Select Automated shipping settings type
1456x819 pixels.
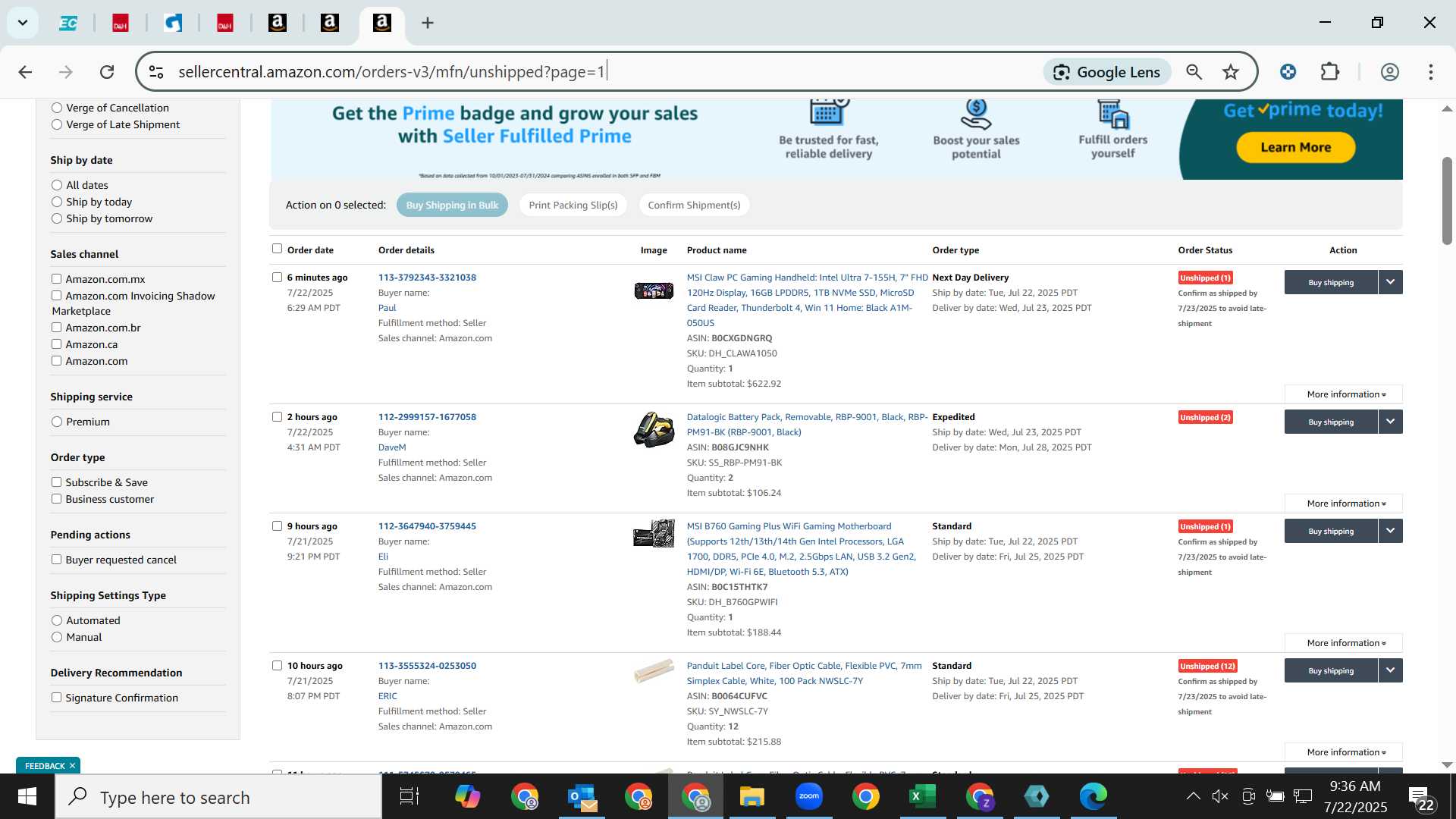click(57, 620)
